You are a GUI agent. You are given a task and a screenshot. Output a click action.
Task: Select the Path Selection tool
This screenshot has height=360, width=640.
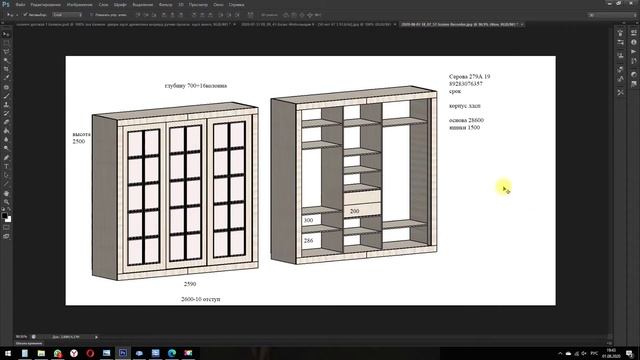[x=6, y=175]
